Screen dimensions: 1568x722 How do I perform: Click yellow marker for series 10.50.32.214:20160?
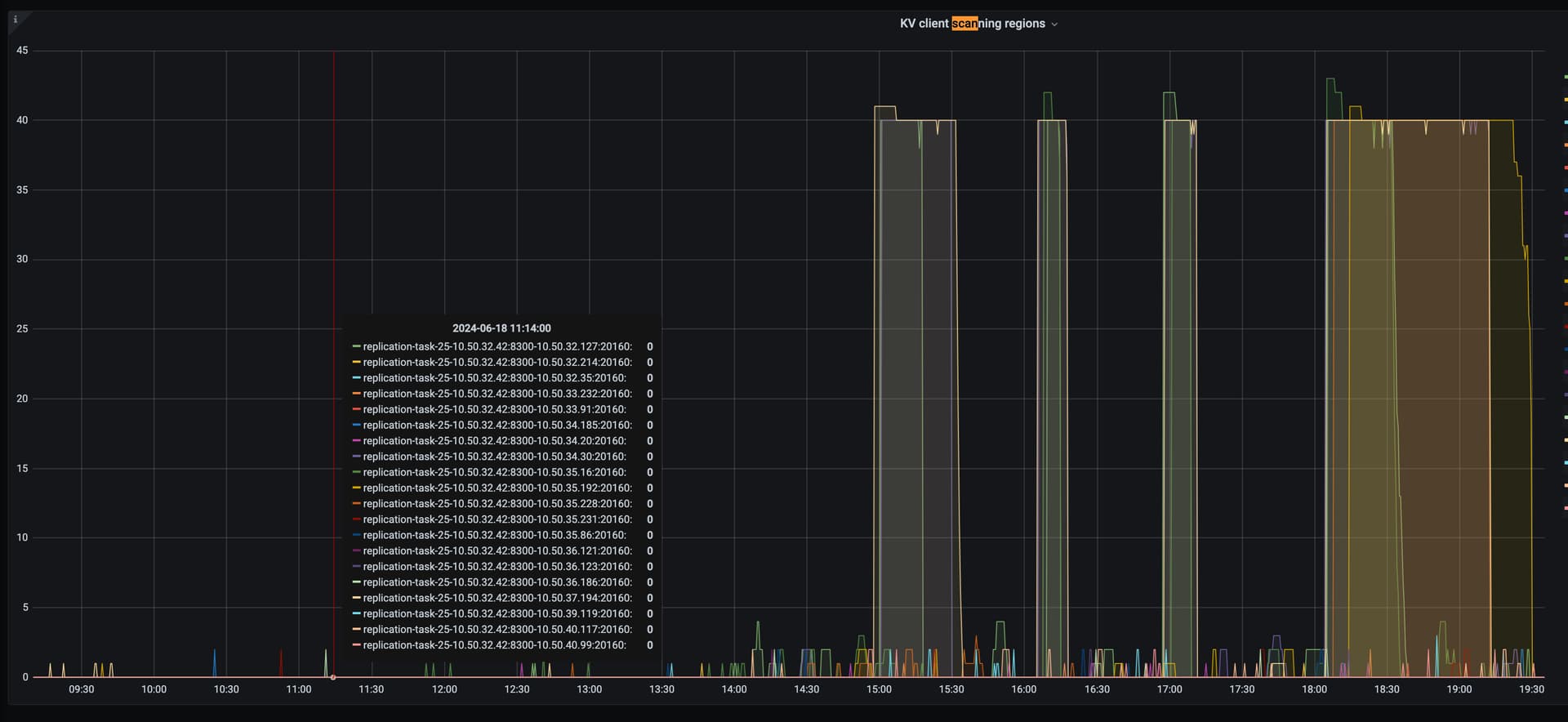point(356,363)
